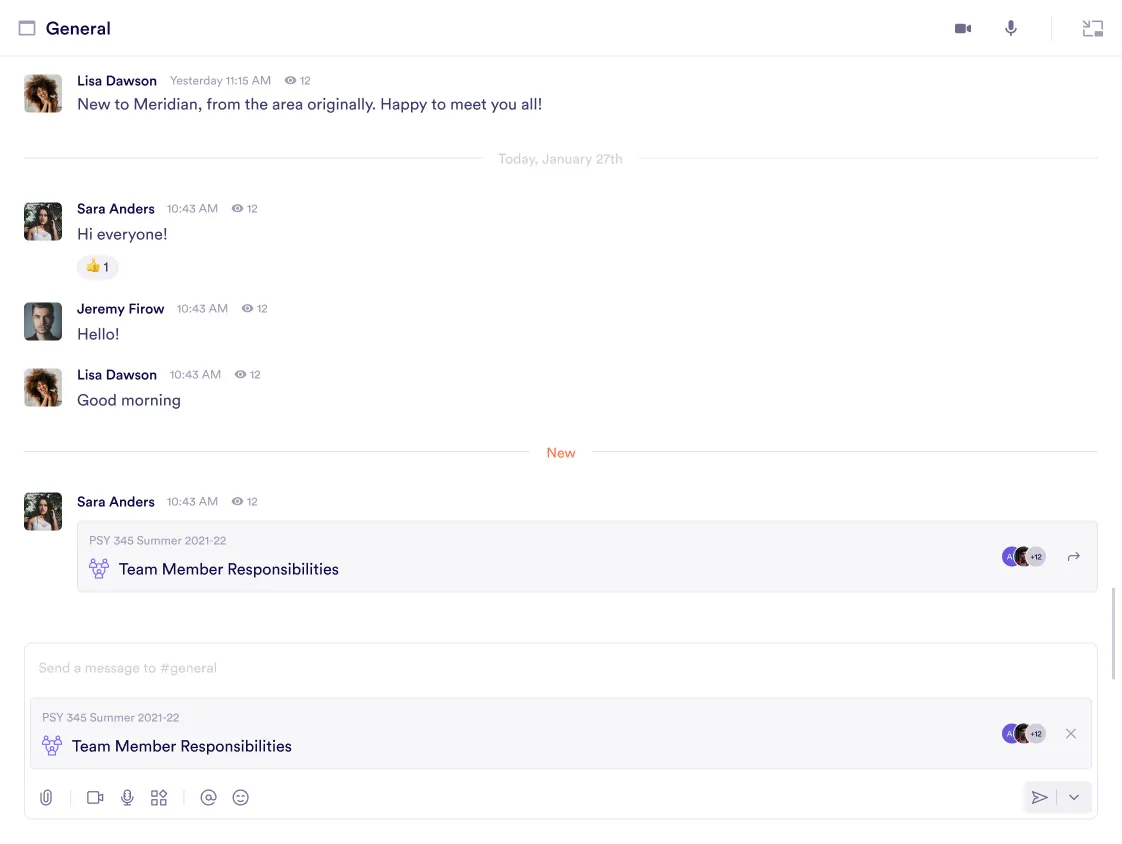The image size is (1122, 844).
Task: Open Team Member Responsibilities in Sara's message
Action: tap(228, 569)
